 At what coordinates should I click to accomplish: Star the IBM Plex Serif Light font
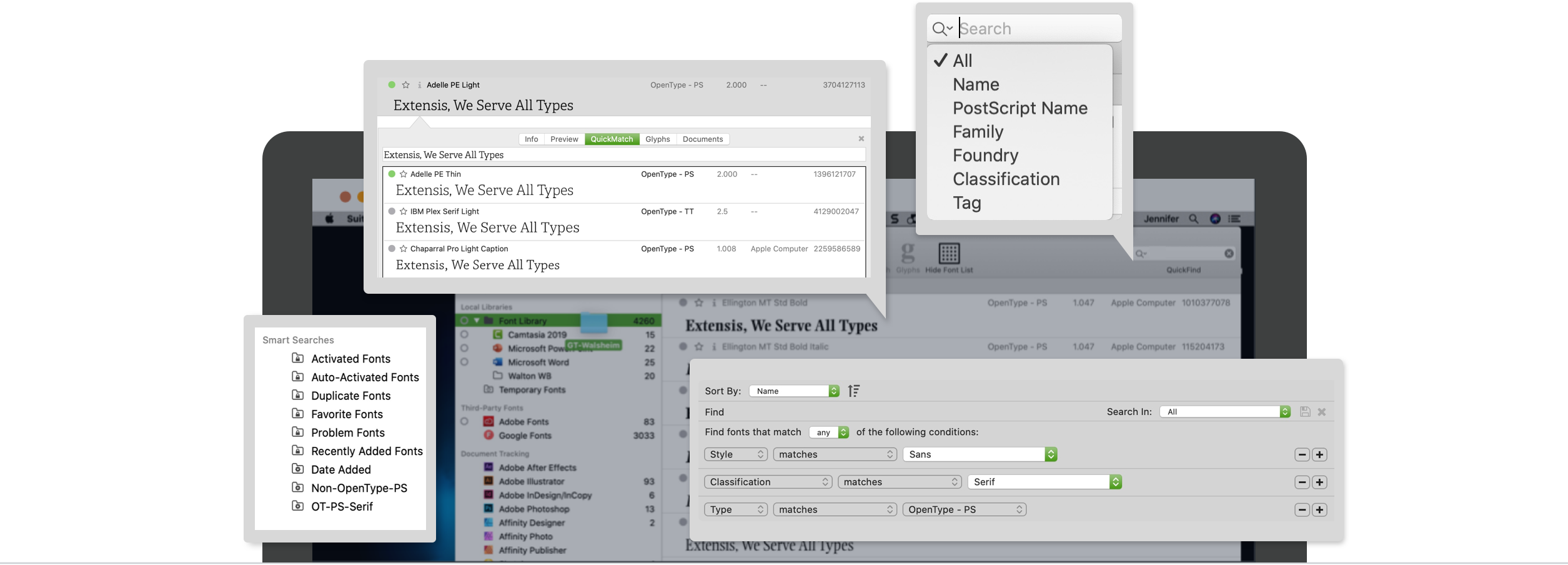[x=404, y=211]
